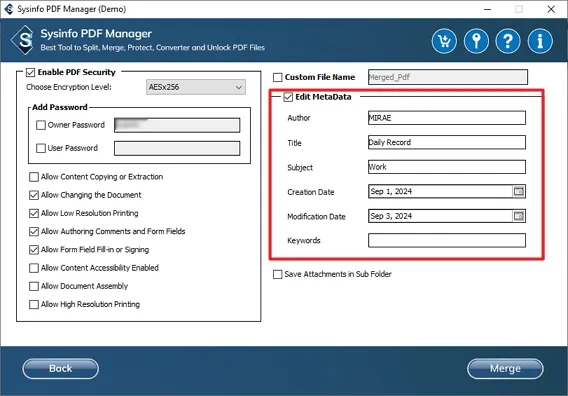Minimize the Sysinfo PDF Manager window
The image size is (568, 396).
[488, 9]
